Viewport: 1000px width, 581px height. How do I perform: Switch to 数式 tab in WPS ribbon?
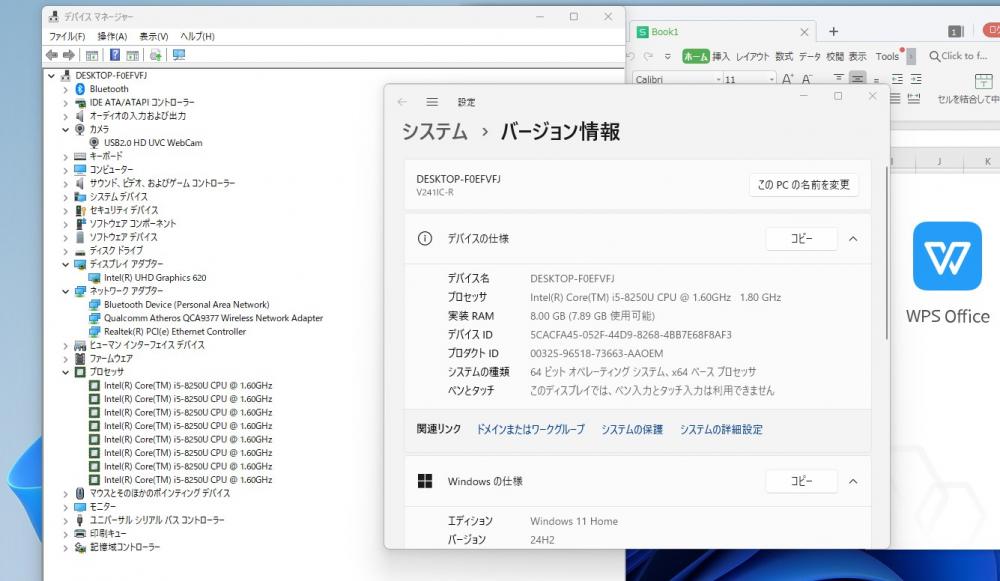click(x=784, y=56)
